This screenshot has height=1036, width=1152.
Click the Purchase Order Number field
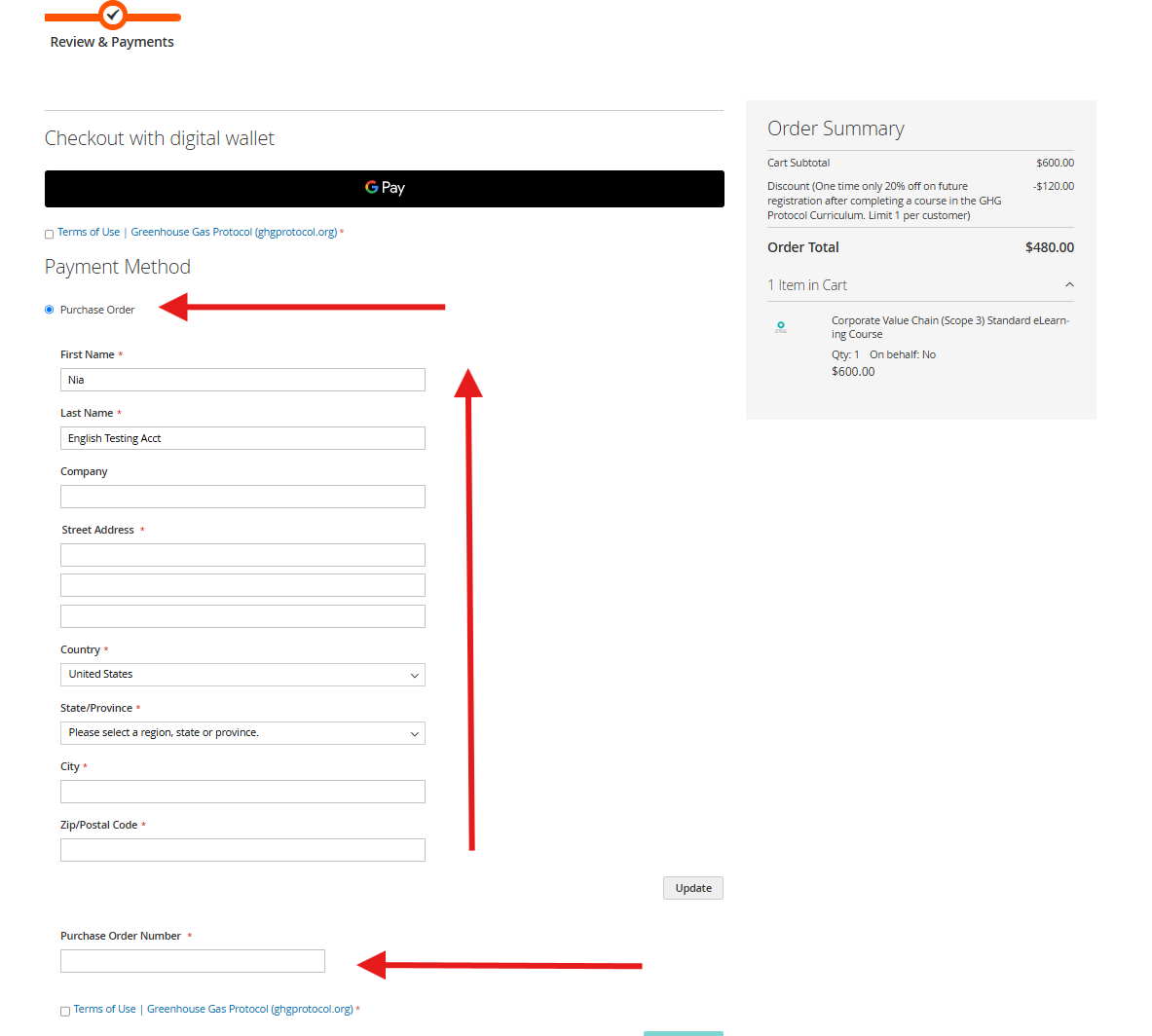(x=193, y=961)
